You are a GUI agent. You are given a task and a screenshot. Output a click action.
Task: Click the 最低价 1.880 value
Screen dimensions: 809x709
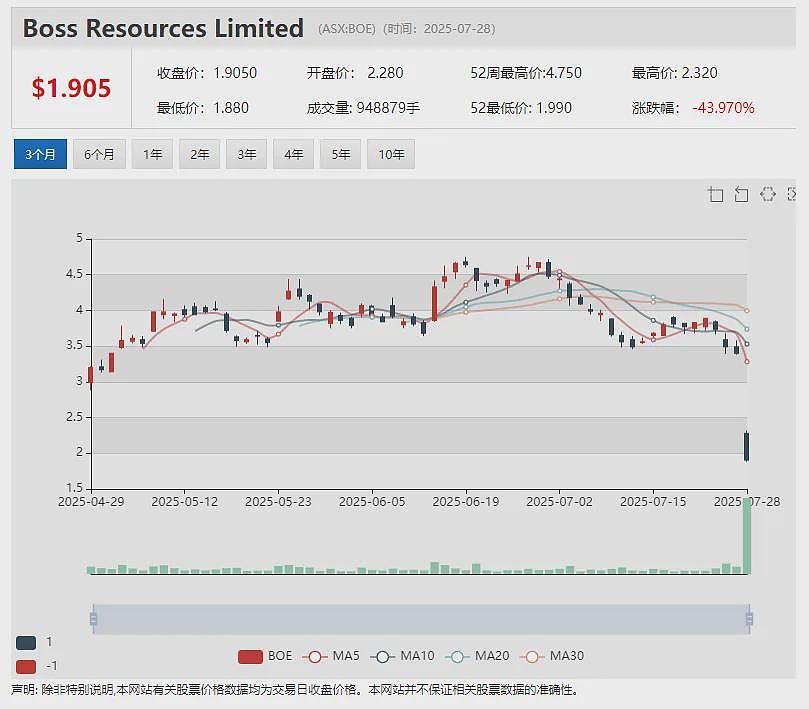[231, 108]
